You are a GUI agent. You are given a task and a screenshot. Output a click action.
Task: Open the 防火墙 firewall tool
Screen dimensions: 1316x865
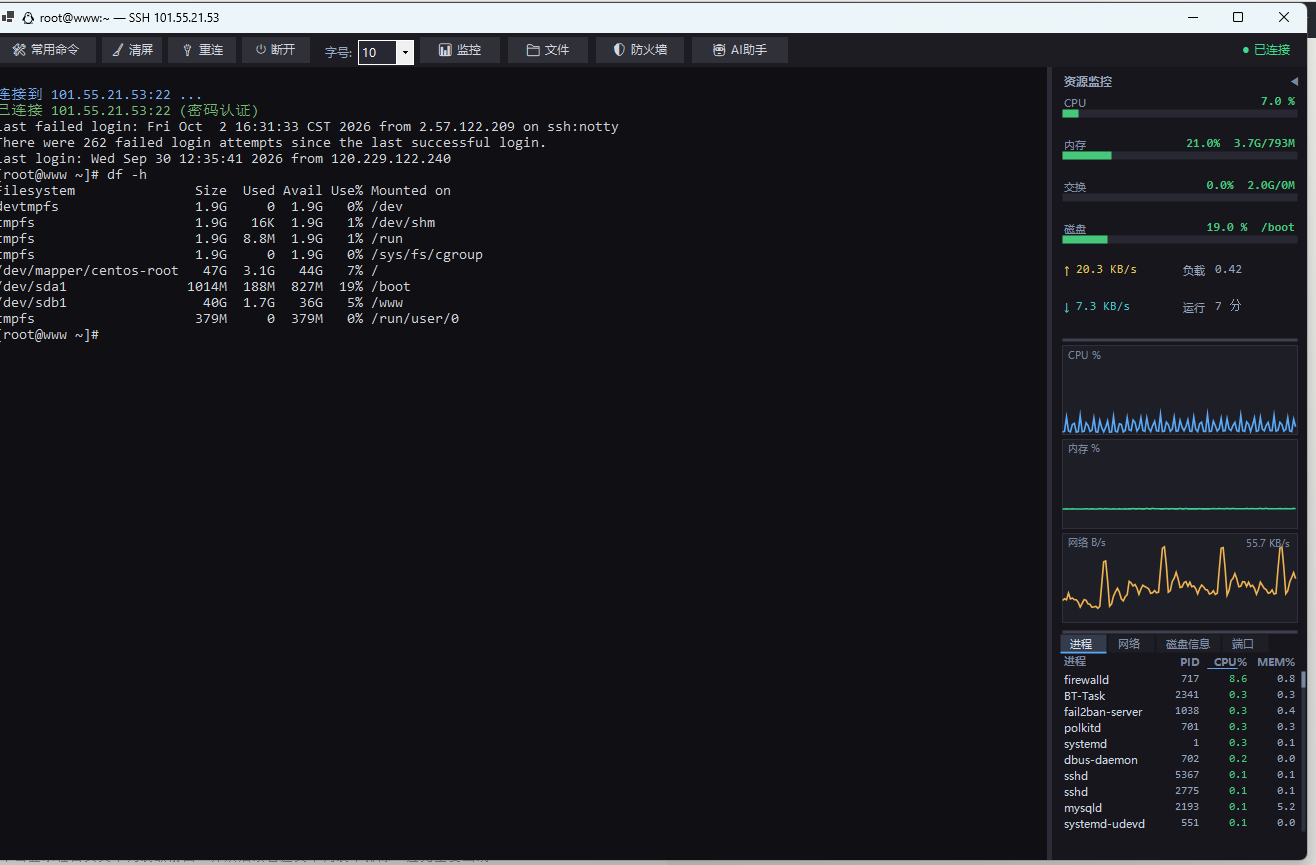pos(640,50)
